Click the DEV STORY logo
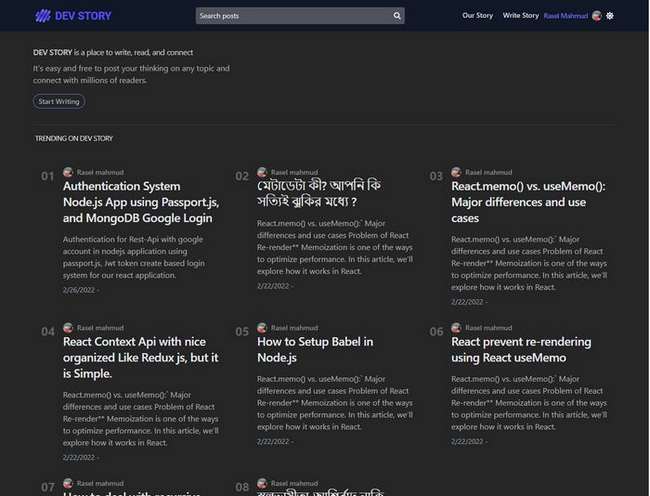 click(73, 16)
